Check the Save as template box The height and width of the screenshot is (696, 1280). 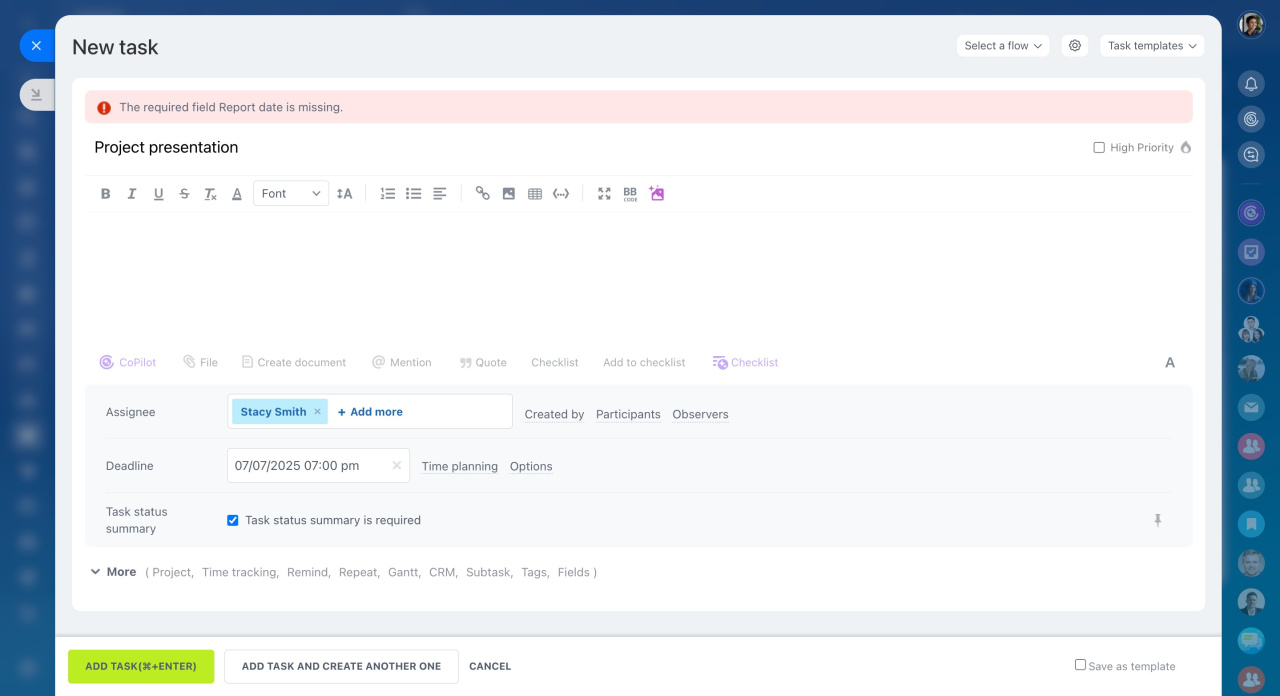1080,665
